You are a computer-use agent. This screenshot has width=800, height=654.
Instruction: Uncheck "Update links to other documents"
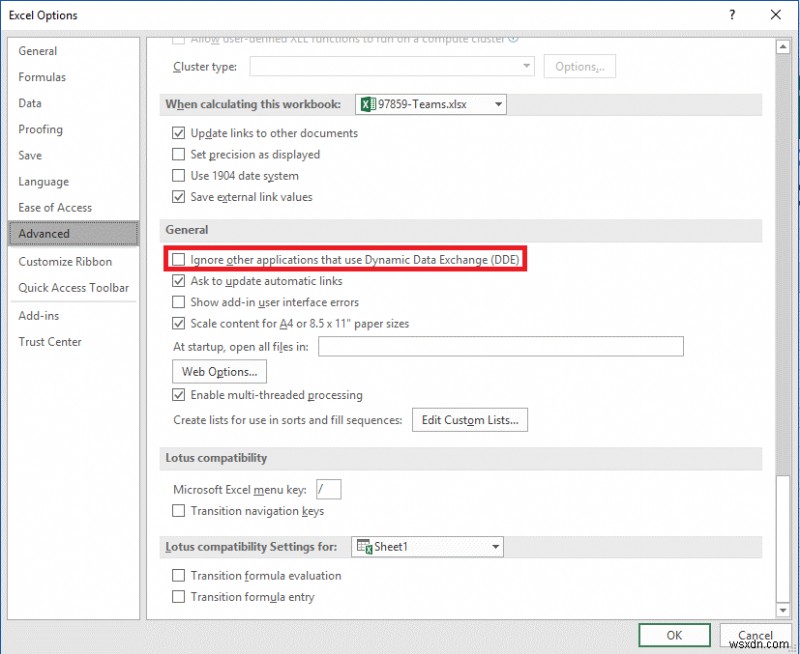178,133
